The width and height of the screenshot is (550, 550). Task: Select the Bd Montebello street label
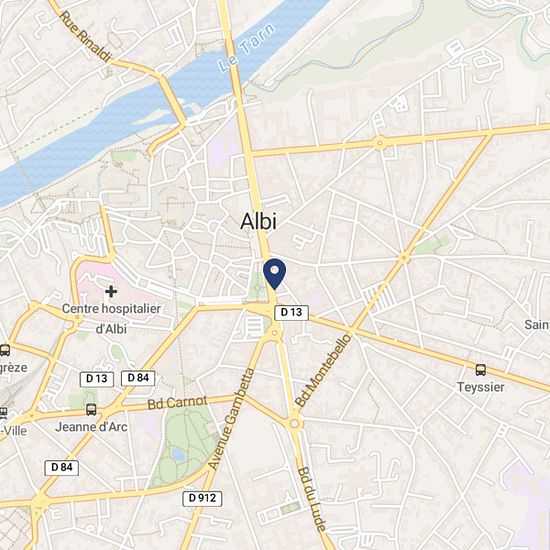pyautogui.click(x=323, y=370)
